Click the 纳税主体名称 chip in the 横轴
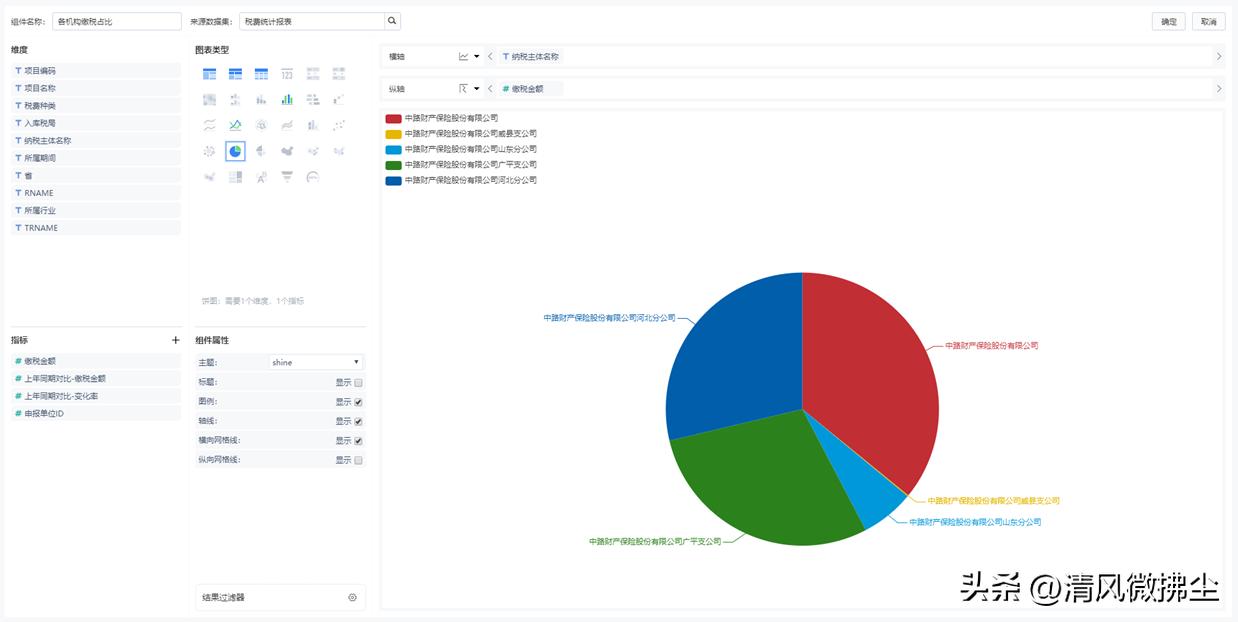The width and height of the screenshot is (1238, 622). pos(531,57)
